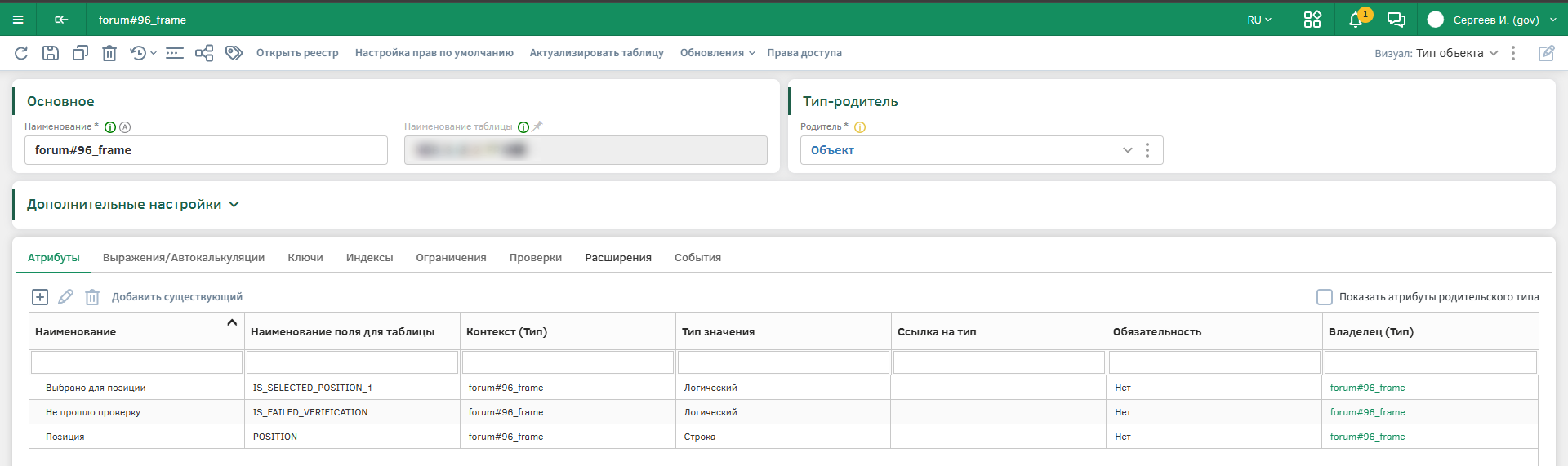Expand the Обновления dropdown menu

pos(717,53)
